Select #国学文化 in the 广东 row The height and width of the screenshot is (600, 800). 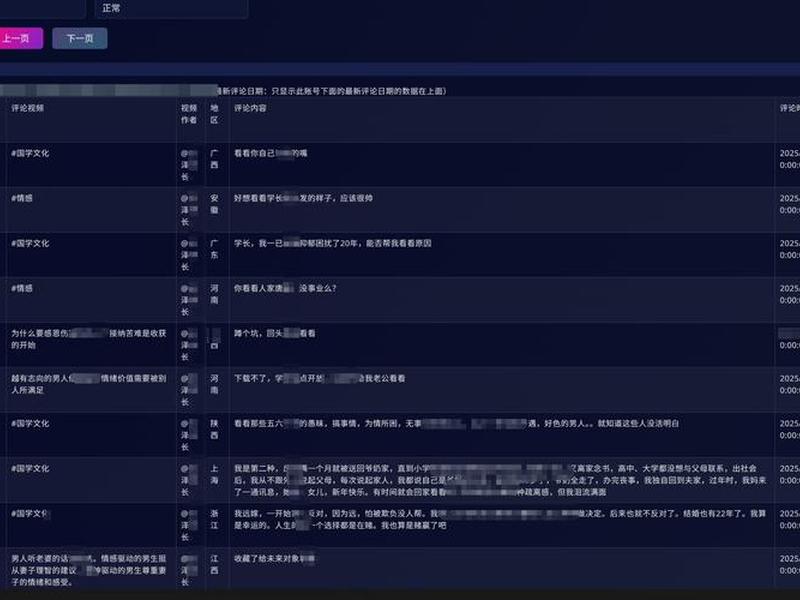[30, 243]
